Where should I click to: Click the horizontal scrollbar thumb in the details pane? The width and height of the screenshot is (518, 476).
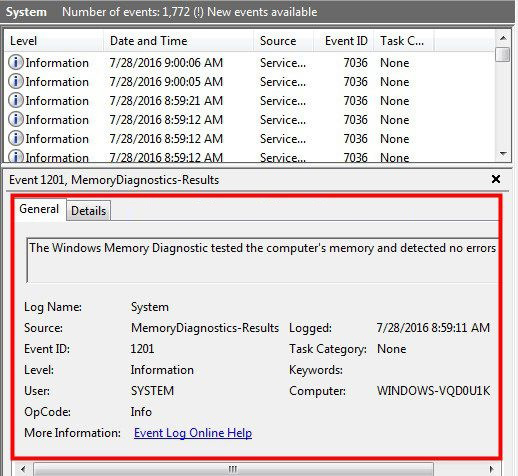233,469
